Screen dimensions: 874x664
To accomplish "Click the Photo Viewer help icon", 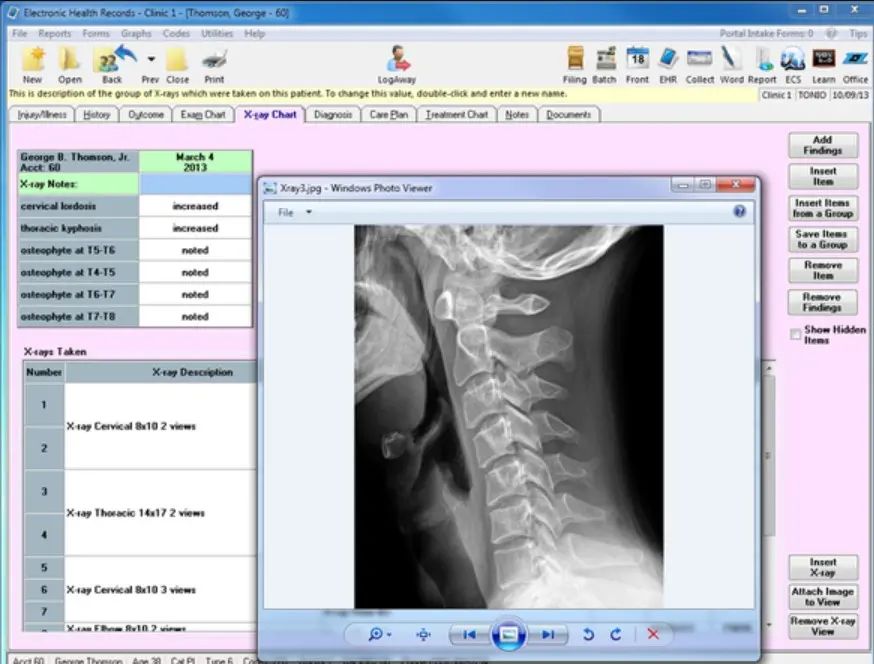I will pos(739,212).
